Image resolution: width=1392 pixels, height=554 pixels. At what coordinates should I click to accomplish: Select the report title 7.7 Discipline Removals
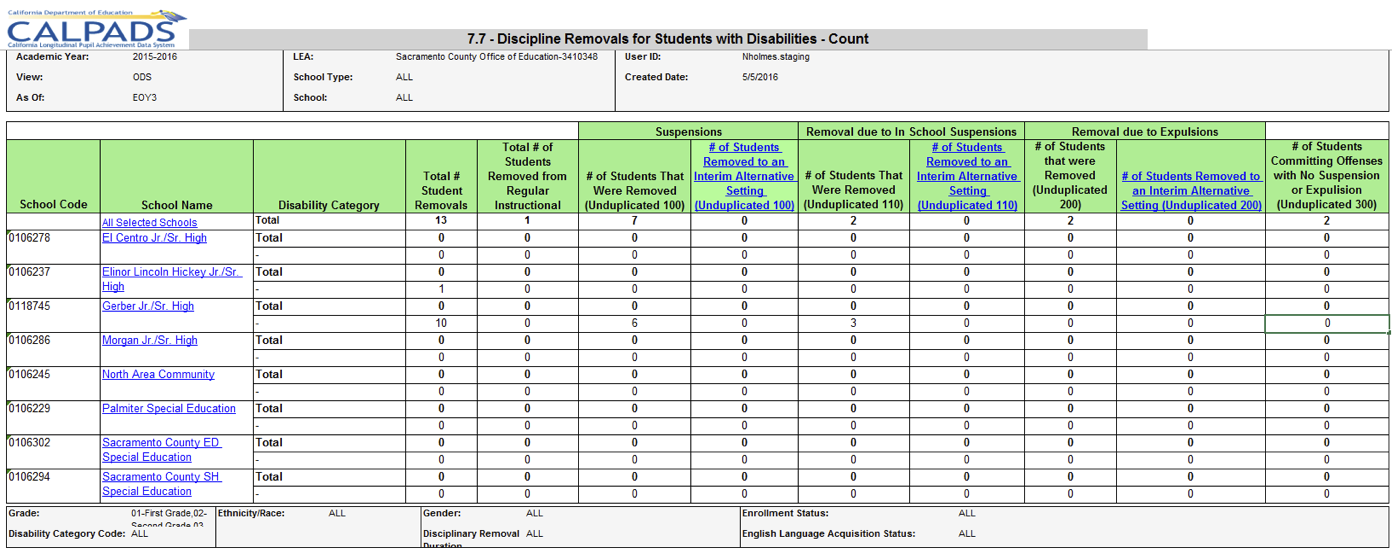[668, 39]
